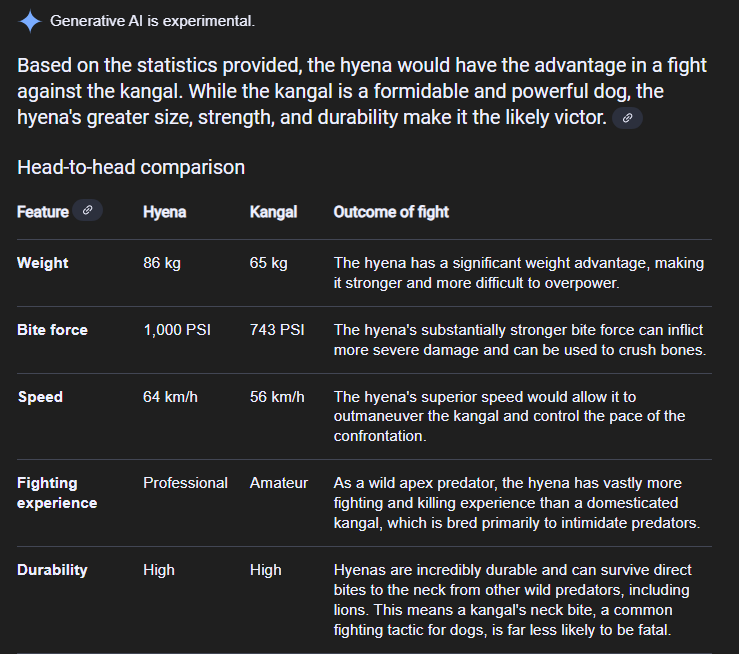Viewport: 739px width, 654px height.
Task: Open the link icon beside Feature header
Action: point(88,210)
